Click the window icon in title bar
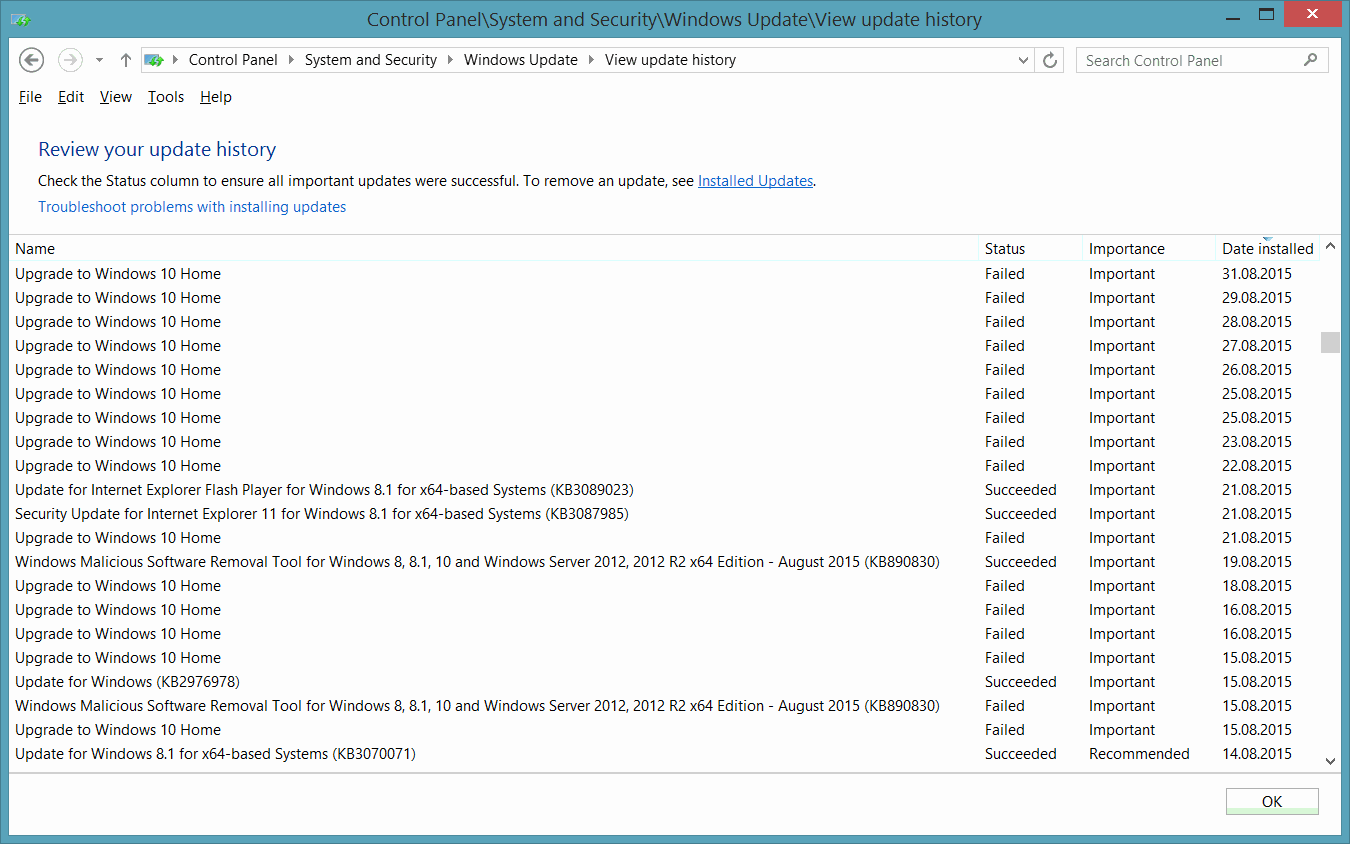The width and height of the screenshot is (1350, 844). (x=20, y=19)
